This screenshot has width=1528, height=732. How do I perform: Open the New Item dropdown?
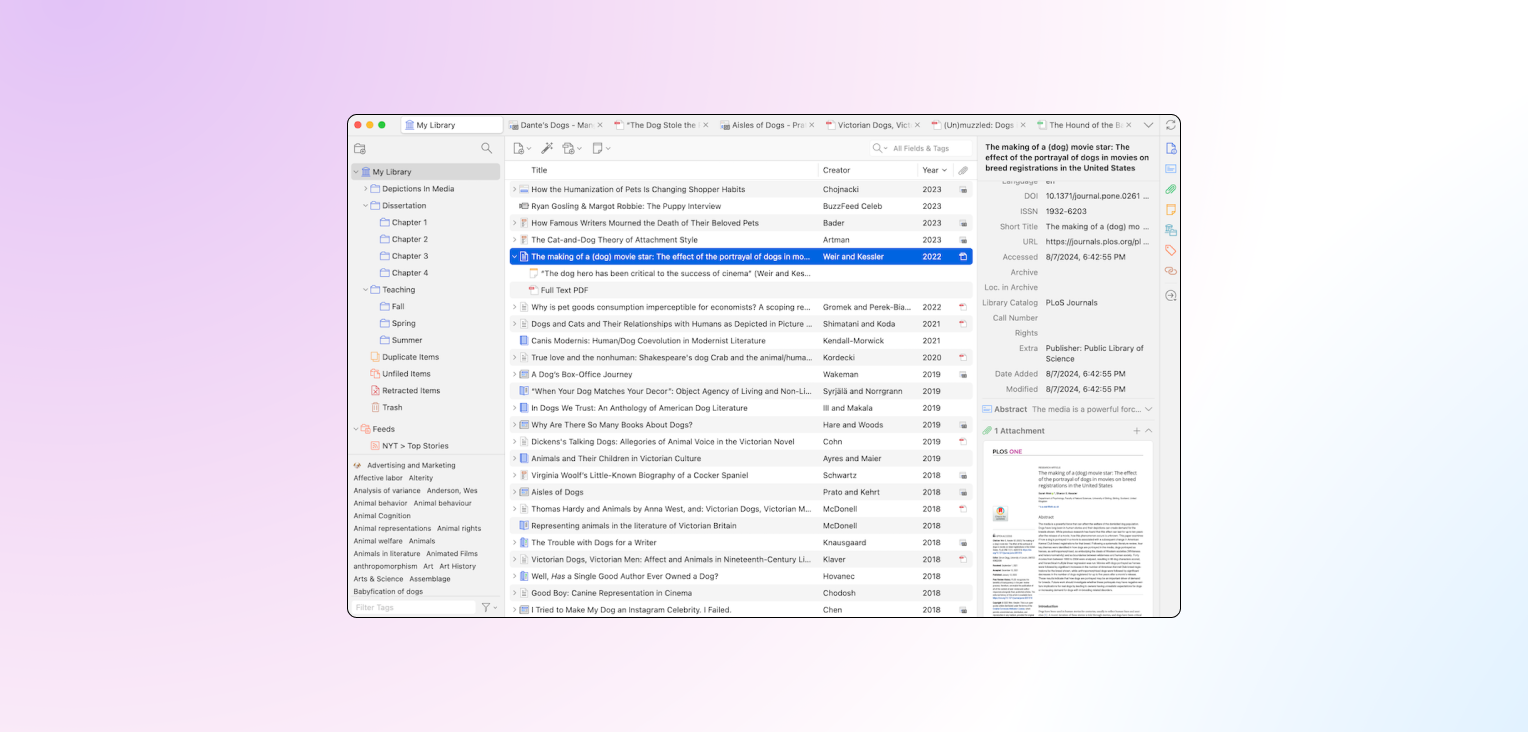coord(522,148)
